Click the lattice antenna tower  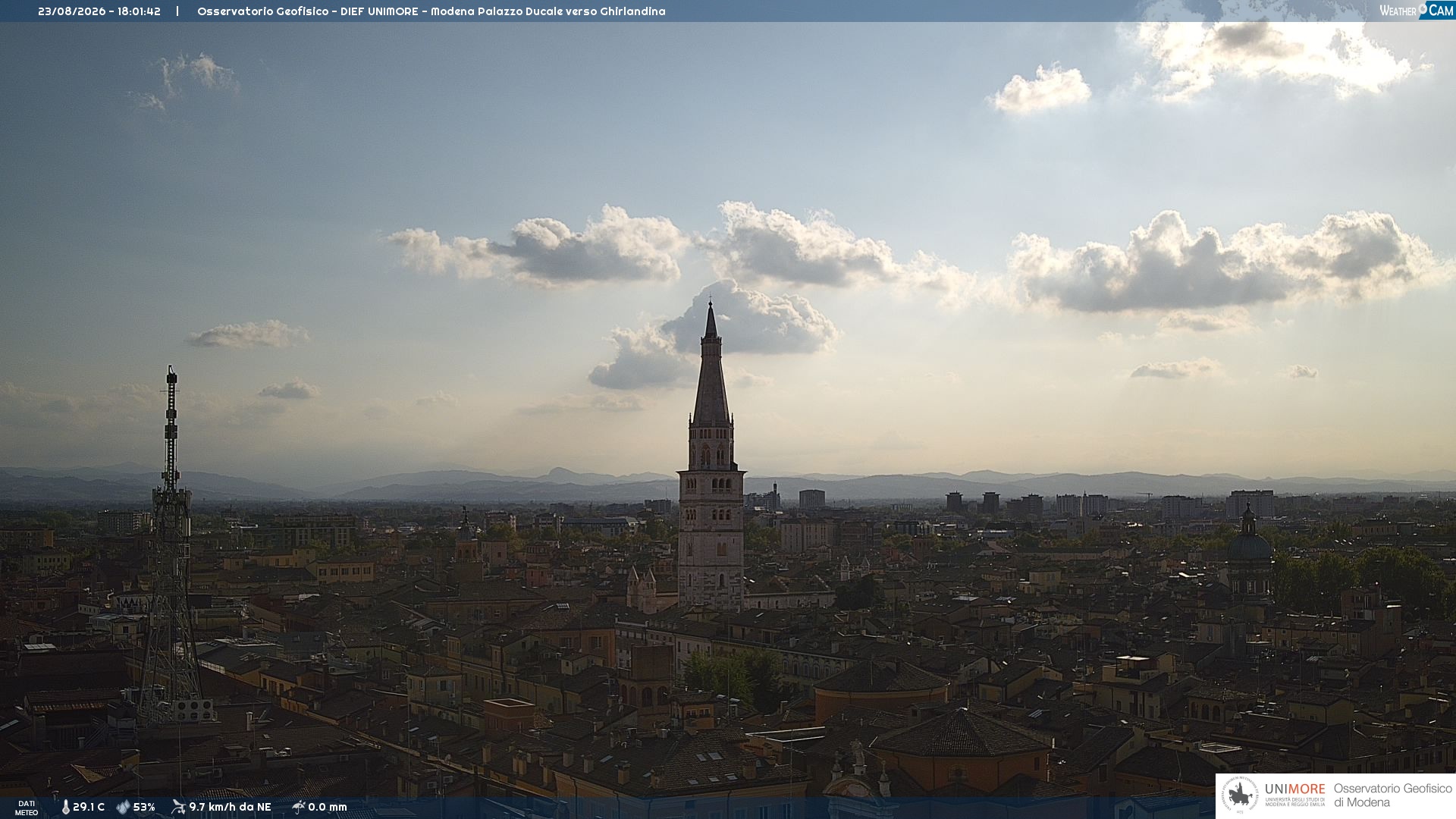click(171, 546)
